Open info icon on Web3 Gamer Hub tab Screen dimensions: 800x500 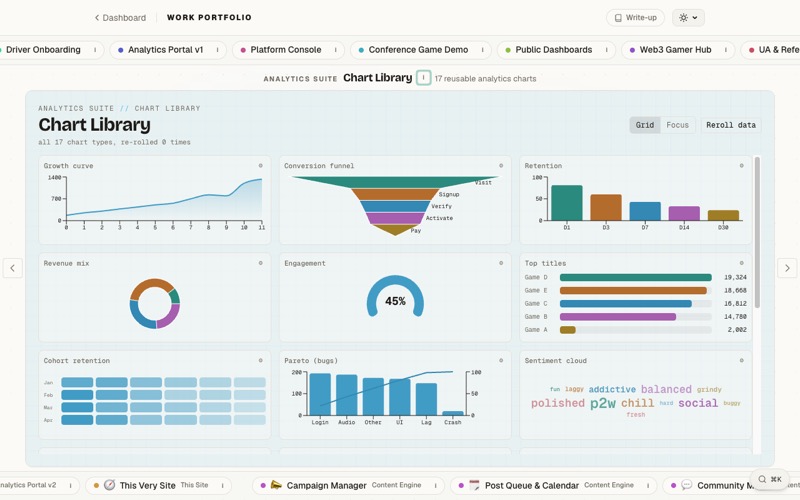[726, 50]
